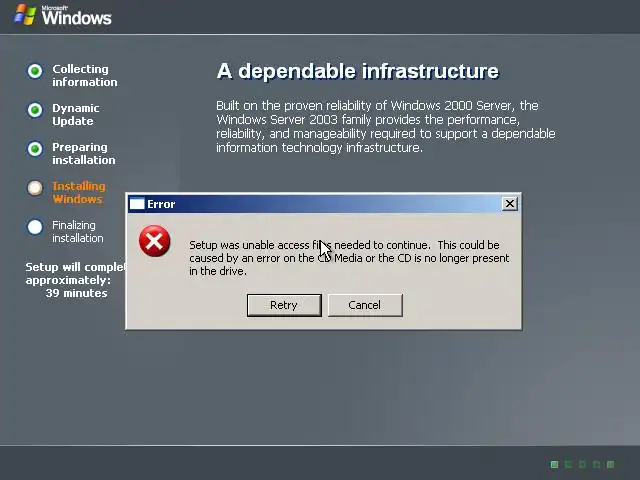
Task: Click the Collecting information label
Action: click(x=84, y=76)
